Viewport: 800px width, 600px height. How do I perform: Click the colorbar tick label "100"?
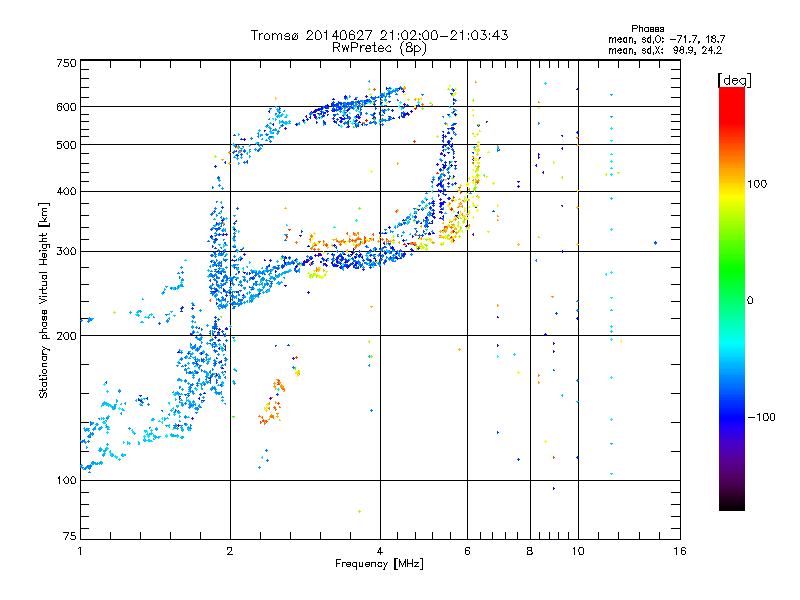point(757,184)
